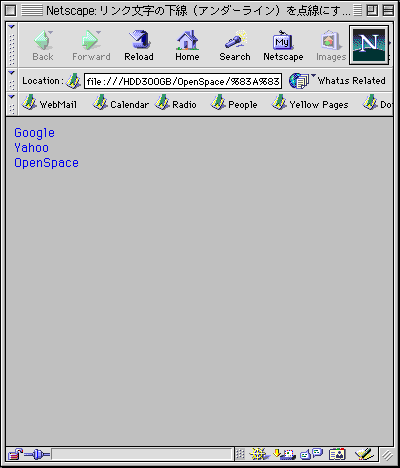The height and width of the screenshot is (468, 400).
Task: Open Yellow Pages personal toolbar bookmark
Action: click(310, 104)
